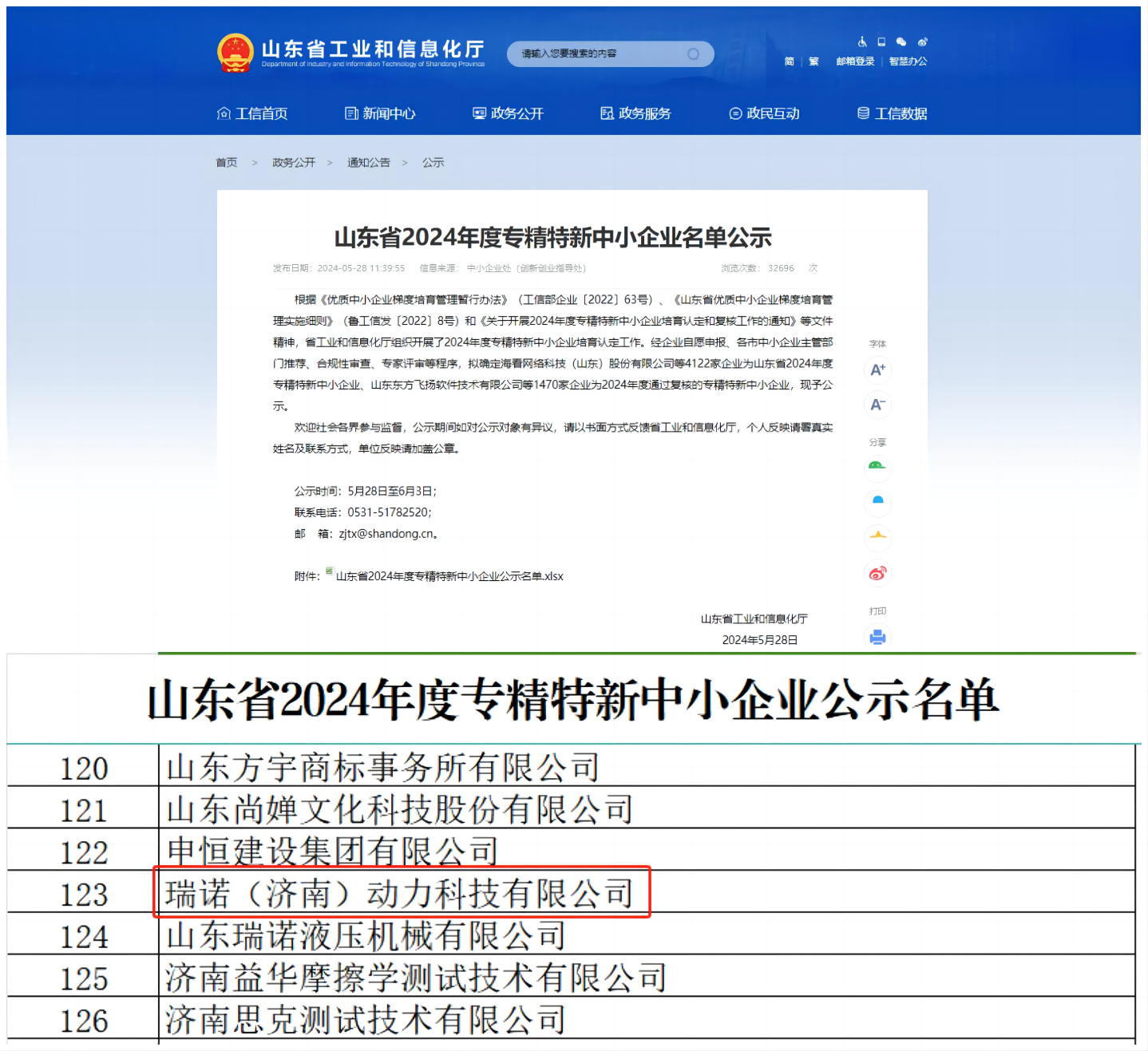Click row number 121 in the list
The image size is (1148, 1051).
[84, 811]
